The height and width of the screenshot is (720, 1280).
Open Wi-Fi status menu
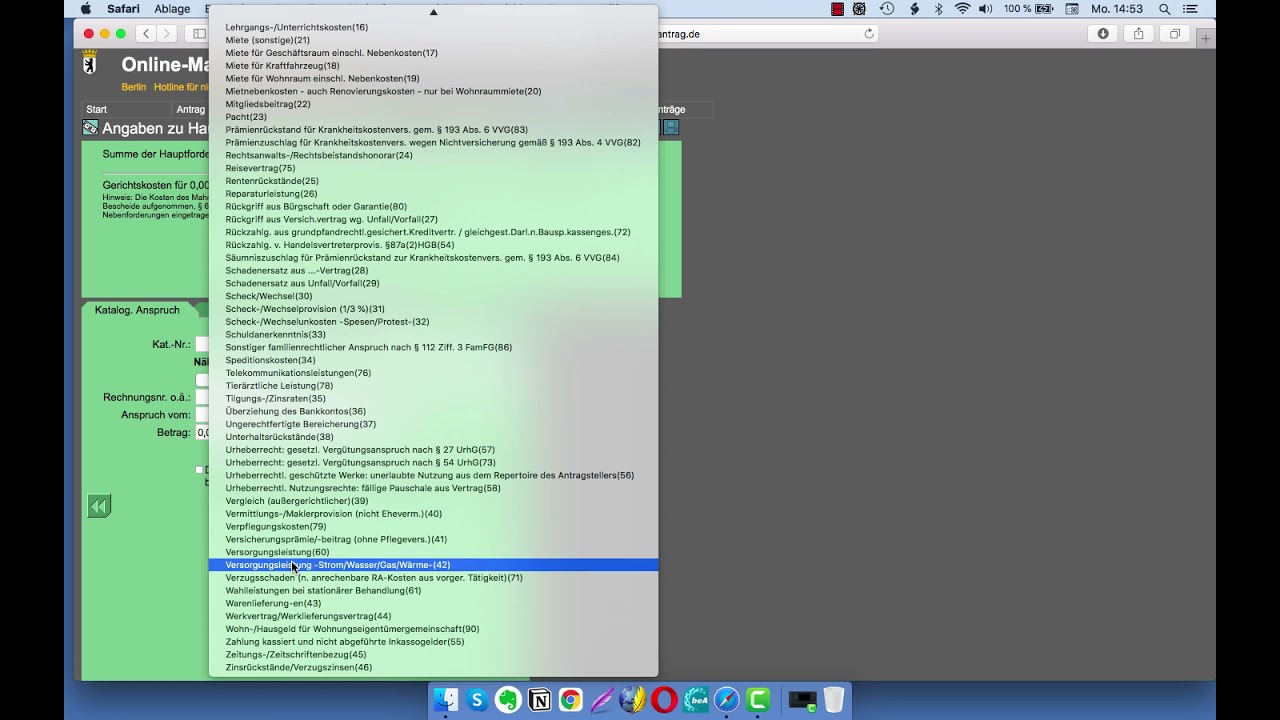[x=962, y=9]
